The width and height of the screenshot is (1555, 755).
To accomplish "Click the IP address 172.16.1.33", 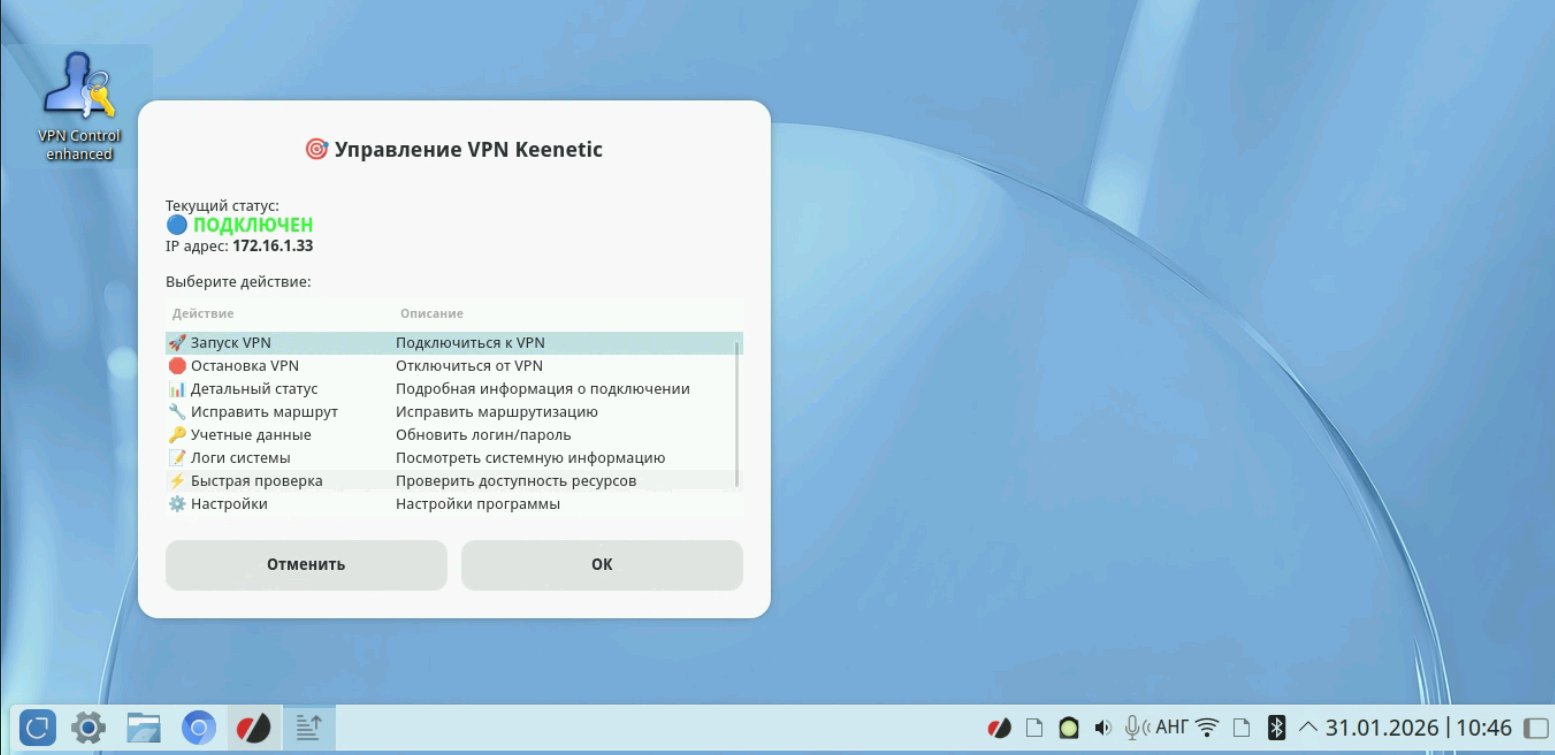I will point(273,246).
